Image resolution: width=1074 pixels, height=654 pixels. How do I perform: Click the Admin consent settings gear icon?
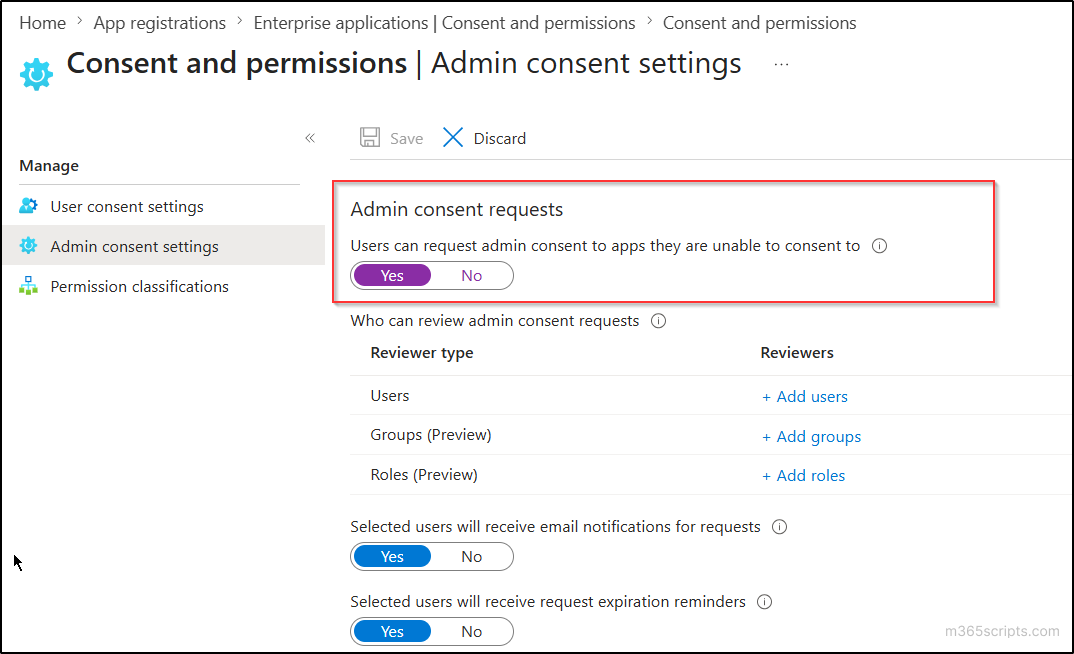(28, 245)
